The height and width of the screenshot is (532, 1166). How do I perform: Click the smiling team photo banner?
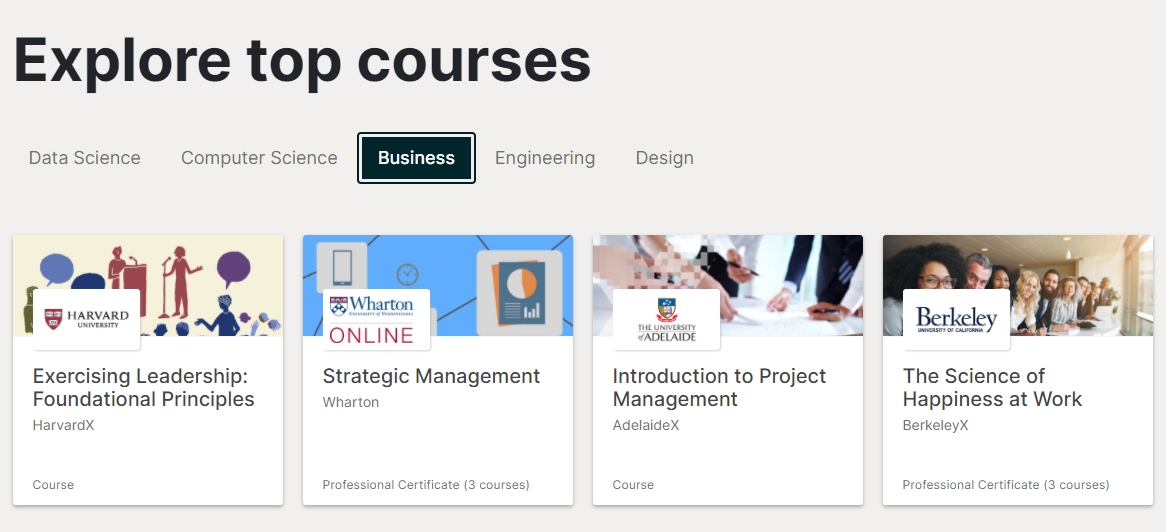click(x=1018, y=286)
